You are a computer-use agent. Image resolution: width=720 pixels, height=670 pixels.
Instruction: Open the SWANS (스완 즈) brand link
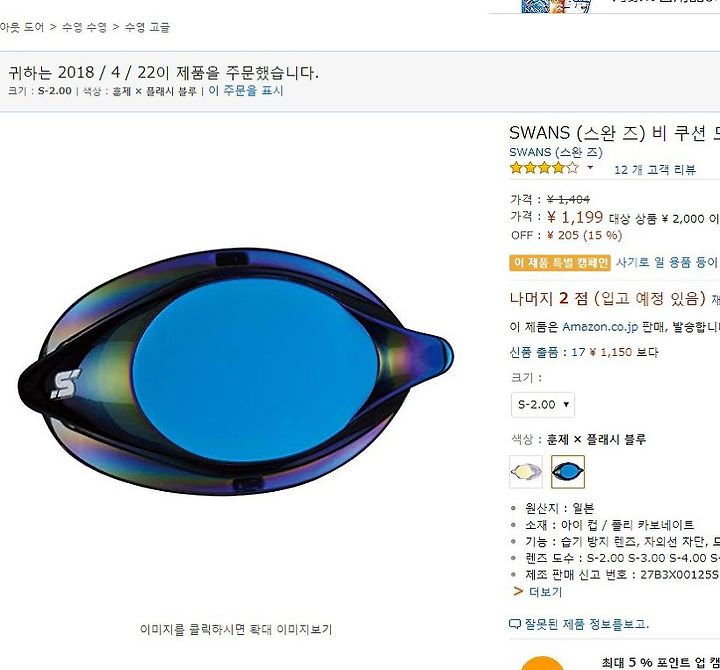click(x=556, y=152)
